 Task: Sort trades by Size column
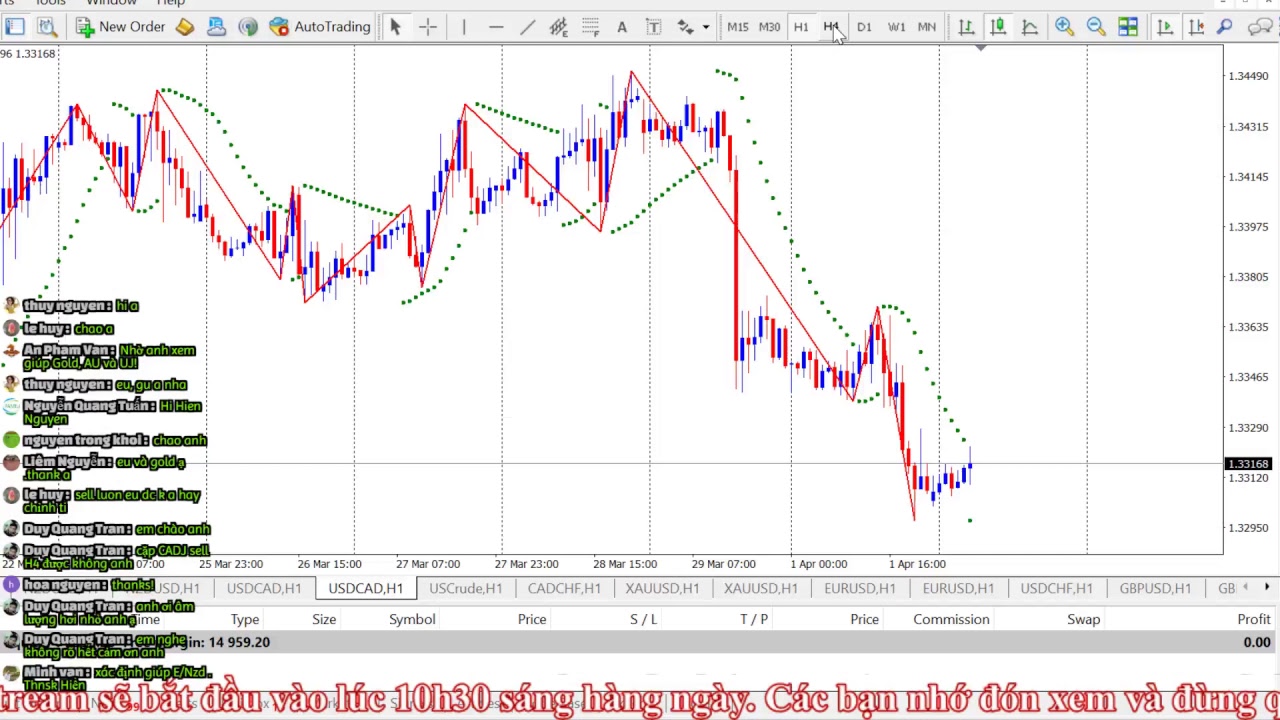point(324,619)
